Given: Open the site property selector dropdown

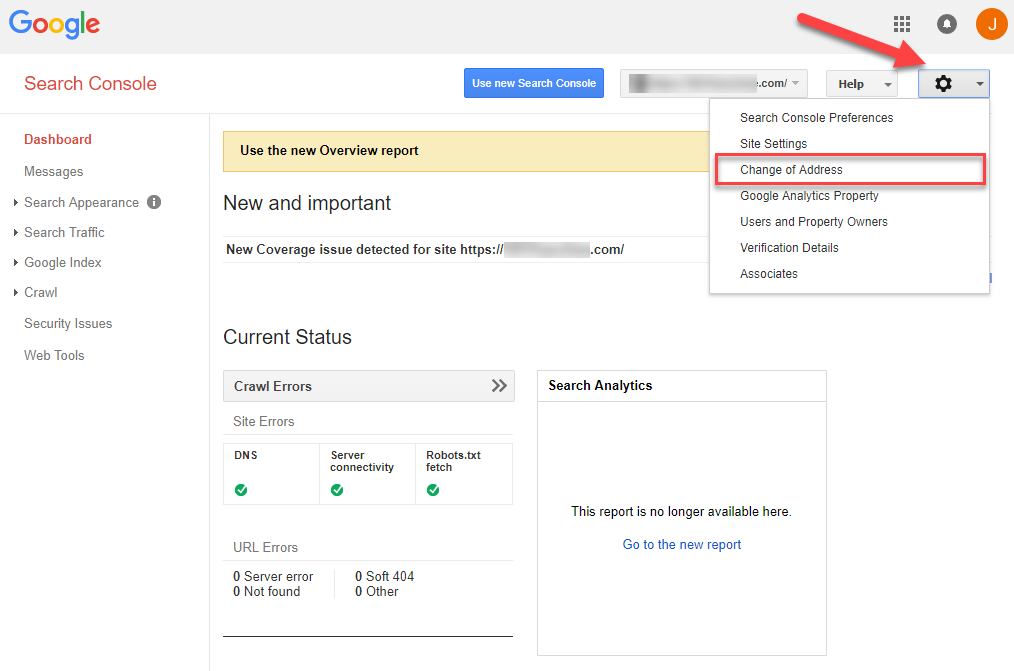Looking at the screenshot, I should pyautogui.click(x=714, y=83).
